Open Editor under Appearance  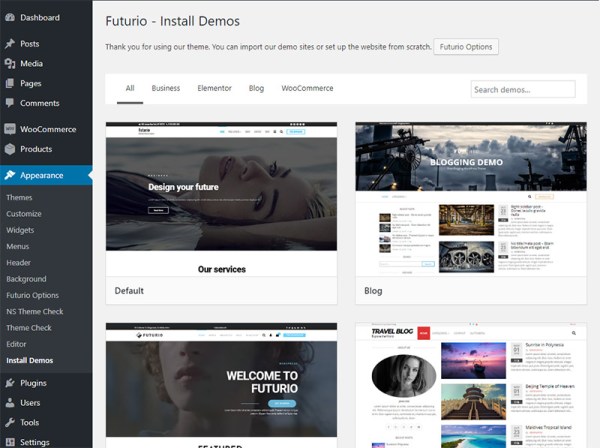[16, 344]
